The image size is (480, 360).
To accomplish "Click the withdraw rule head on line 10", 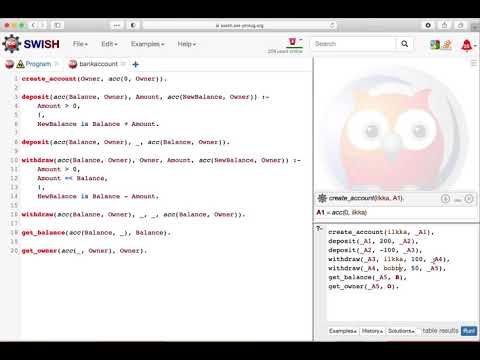I will (x=161, y=160).
